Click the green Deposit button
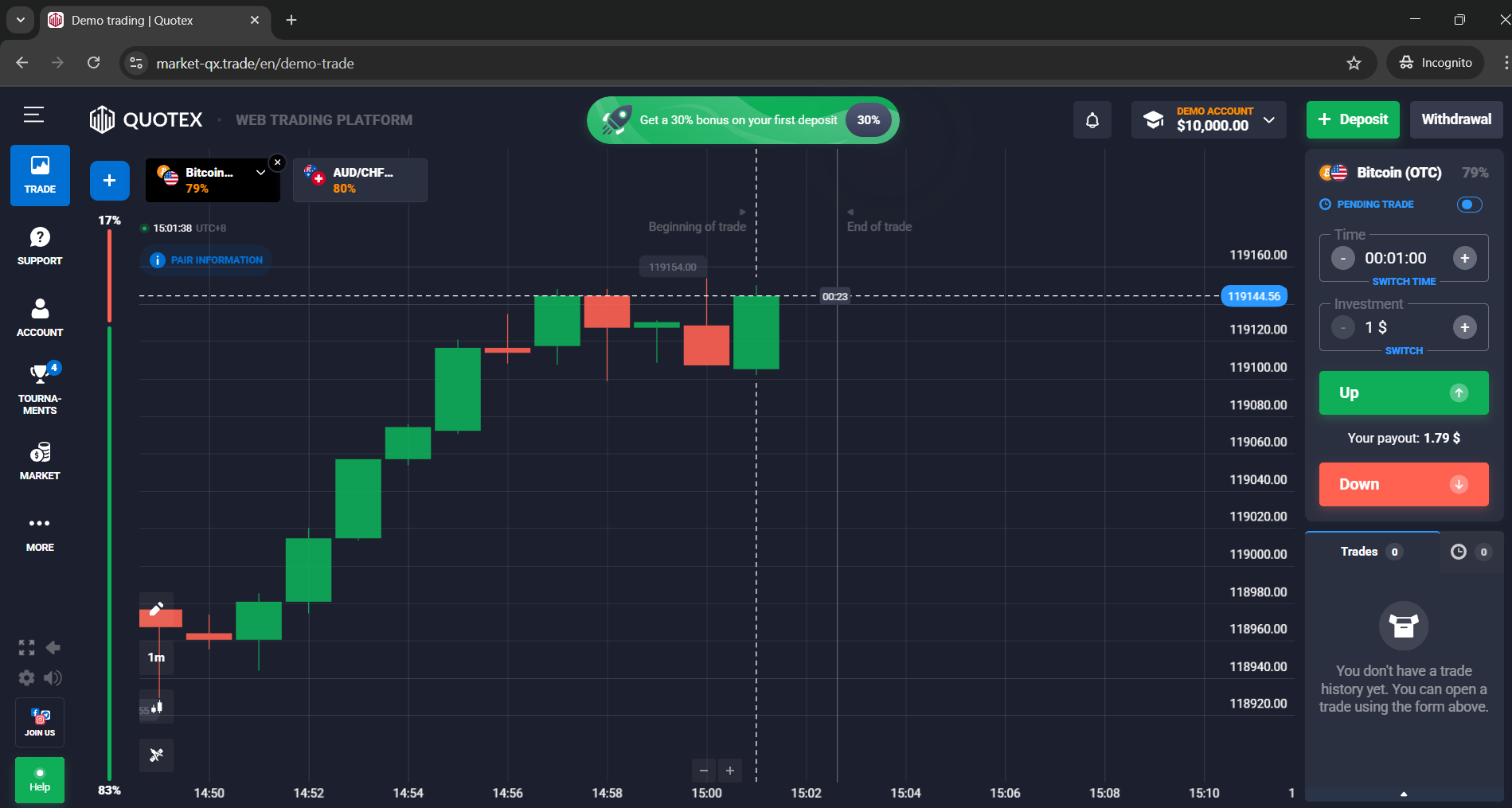Screen dimensions: 1512x808 [1353, 120]
